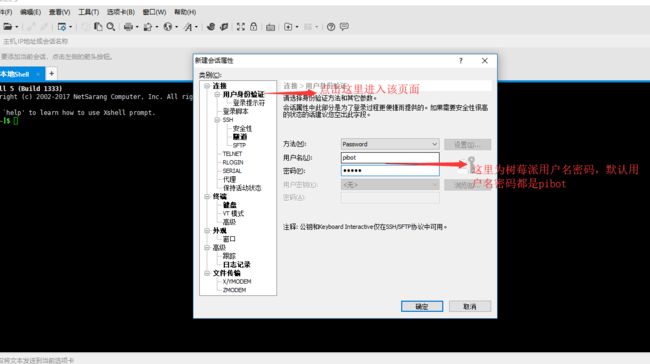
Task: Select 隧道 under SSH
Action: pyautogui.click(x=240, y=137)
